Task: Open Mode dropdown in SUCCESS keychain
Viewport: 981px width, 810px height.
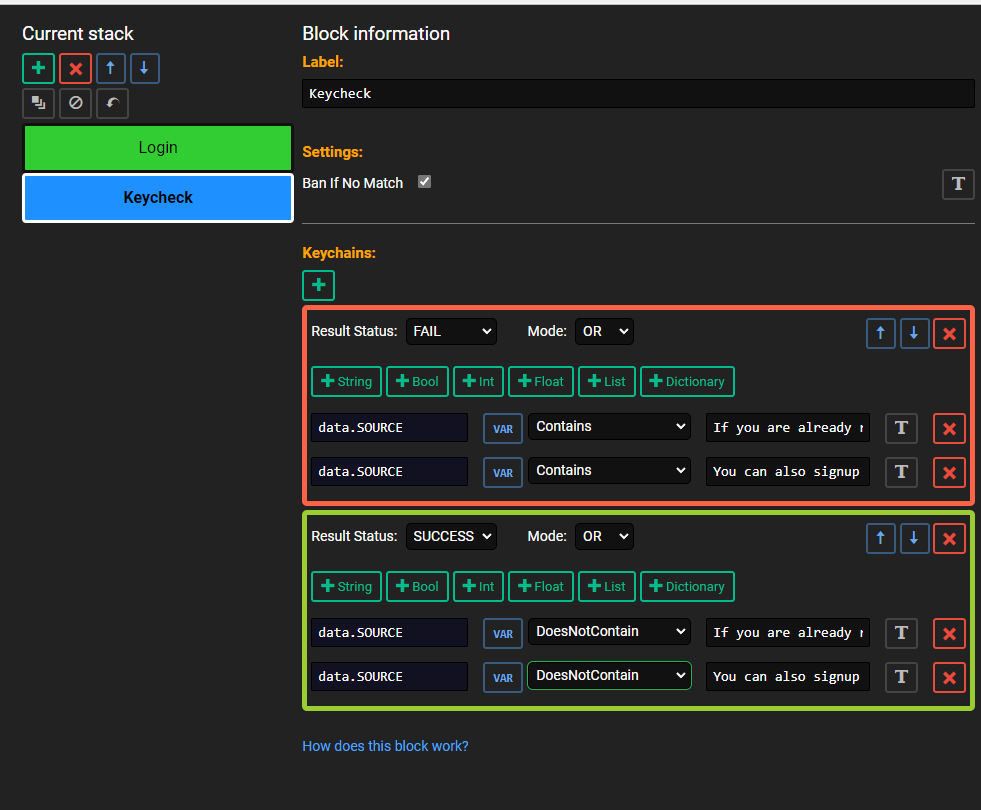Action: tap(604, 537)
